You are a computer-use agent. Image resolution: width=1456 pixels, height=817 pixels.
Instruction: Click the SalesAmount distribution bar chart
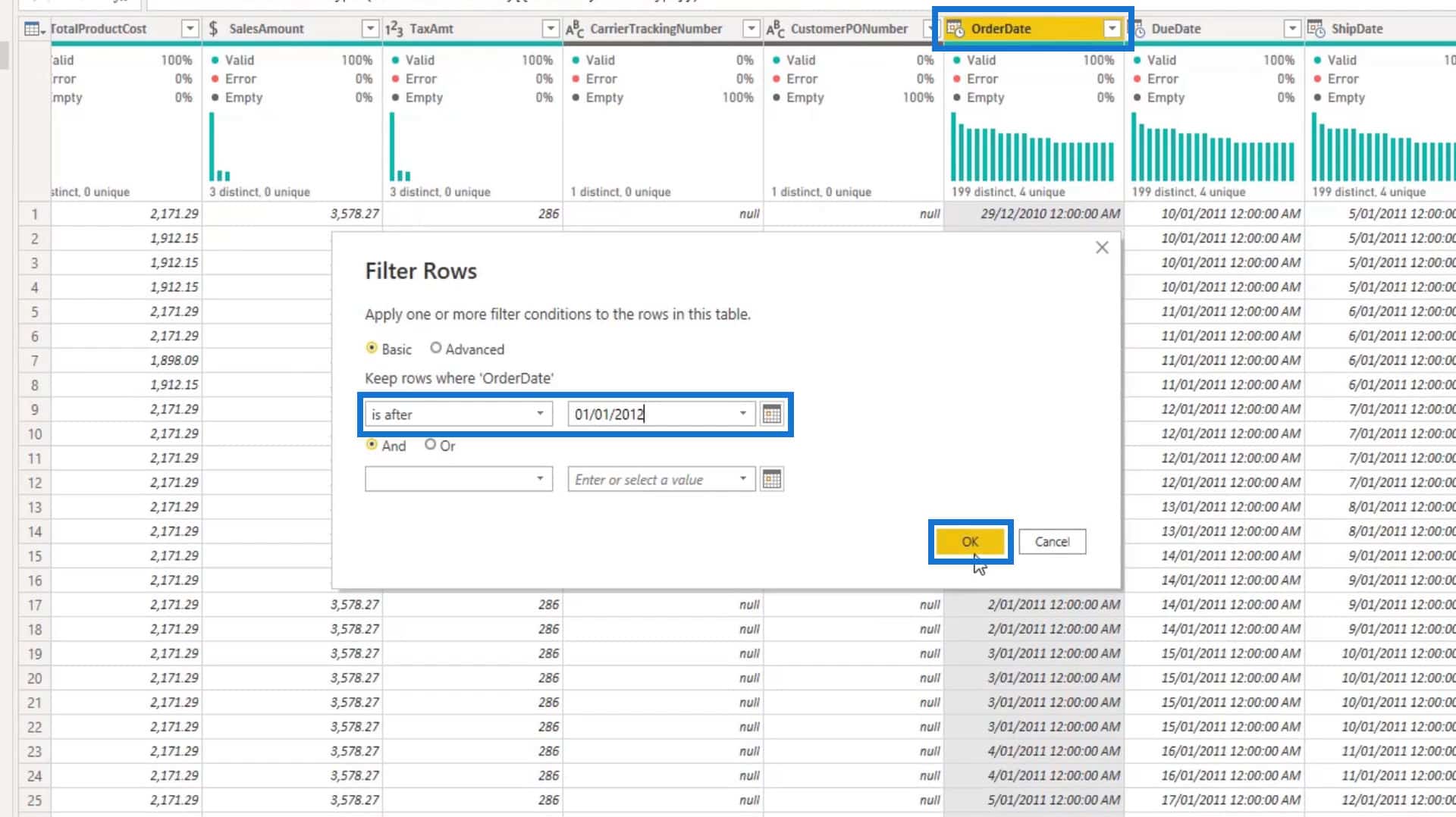click(x=220, y=147)
